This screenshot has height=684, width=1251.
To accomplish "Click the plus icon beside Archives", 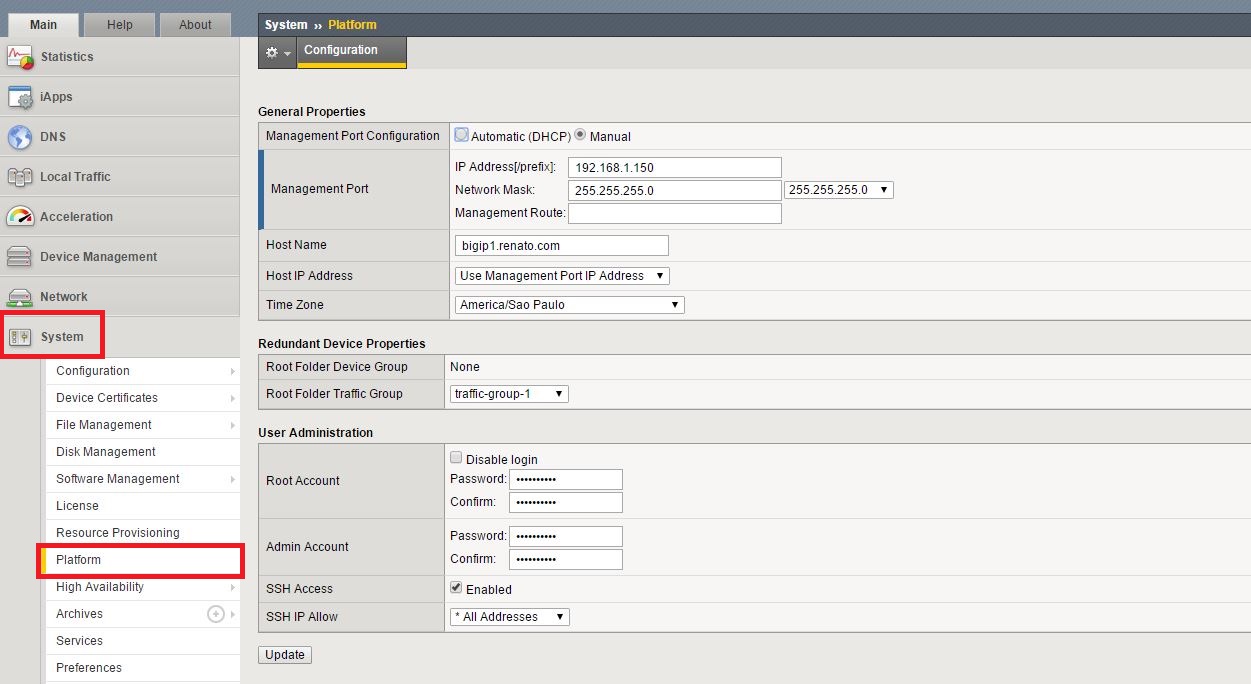I will [x=215, y=614].
